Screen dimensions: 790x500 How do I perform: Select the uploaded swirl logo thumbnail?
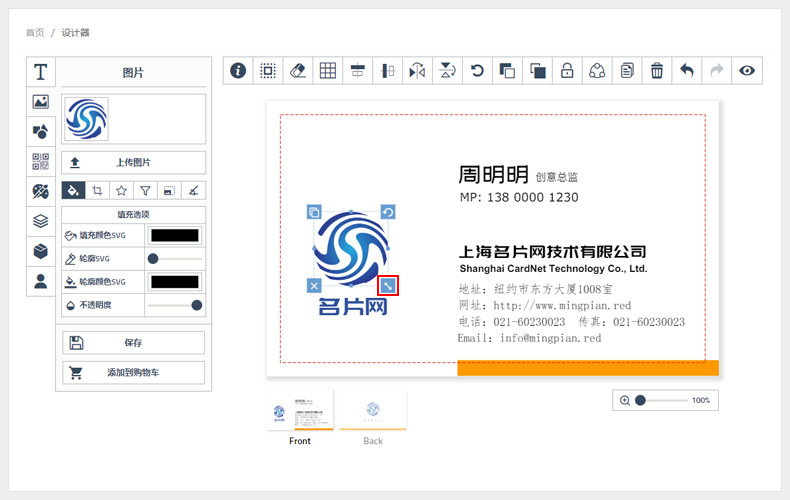(87, 119)
